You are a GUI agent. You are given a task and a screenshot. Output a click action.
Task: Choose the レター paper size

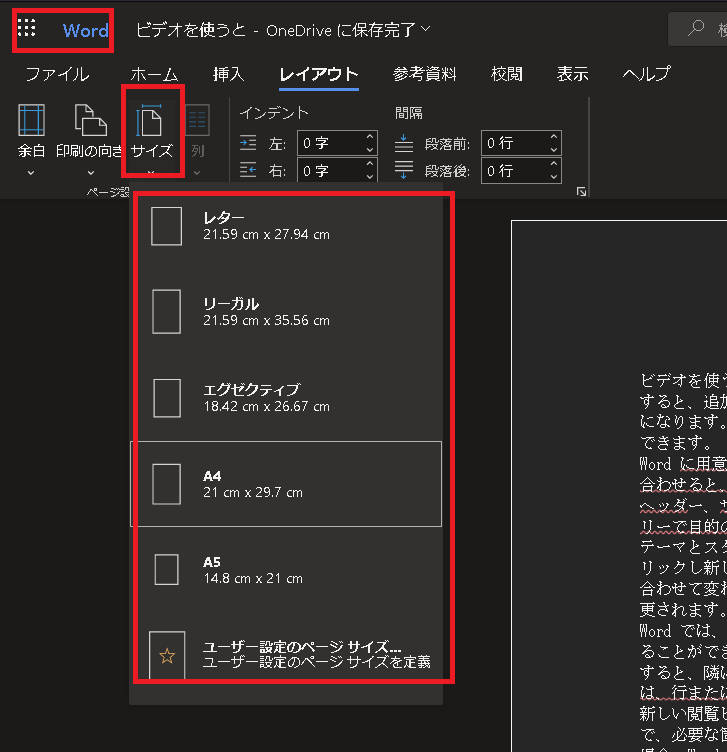coord(286,226)
